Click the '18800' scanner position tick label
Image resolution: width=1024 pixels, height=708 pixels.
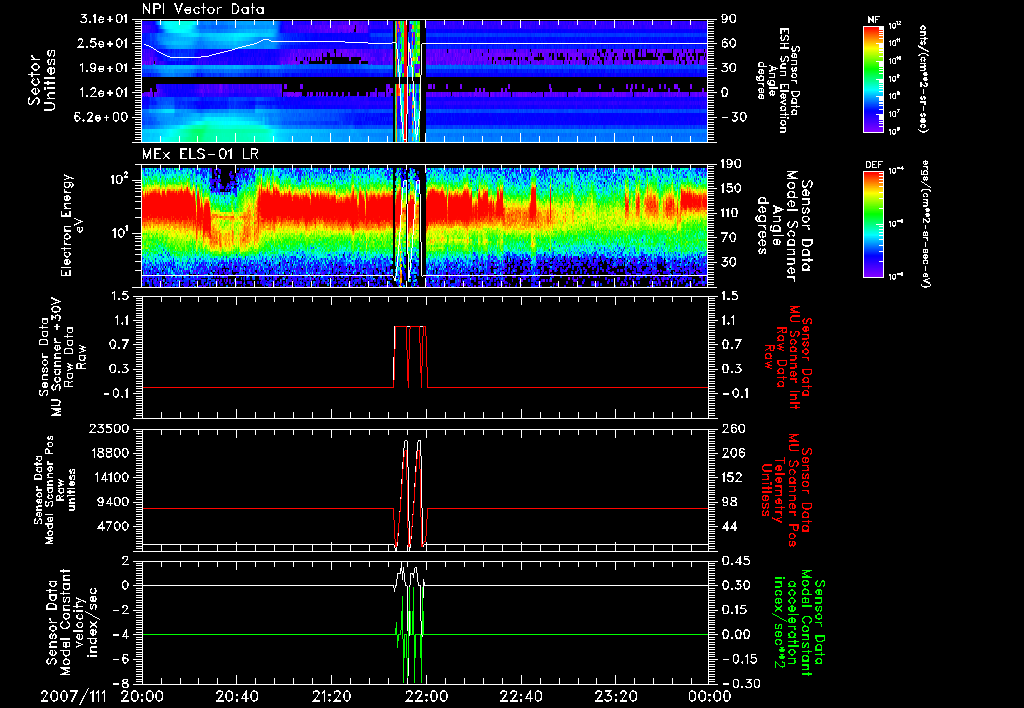pos(111,453)
